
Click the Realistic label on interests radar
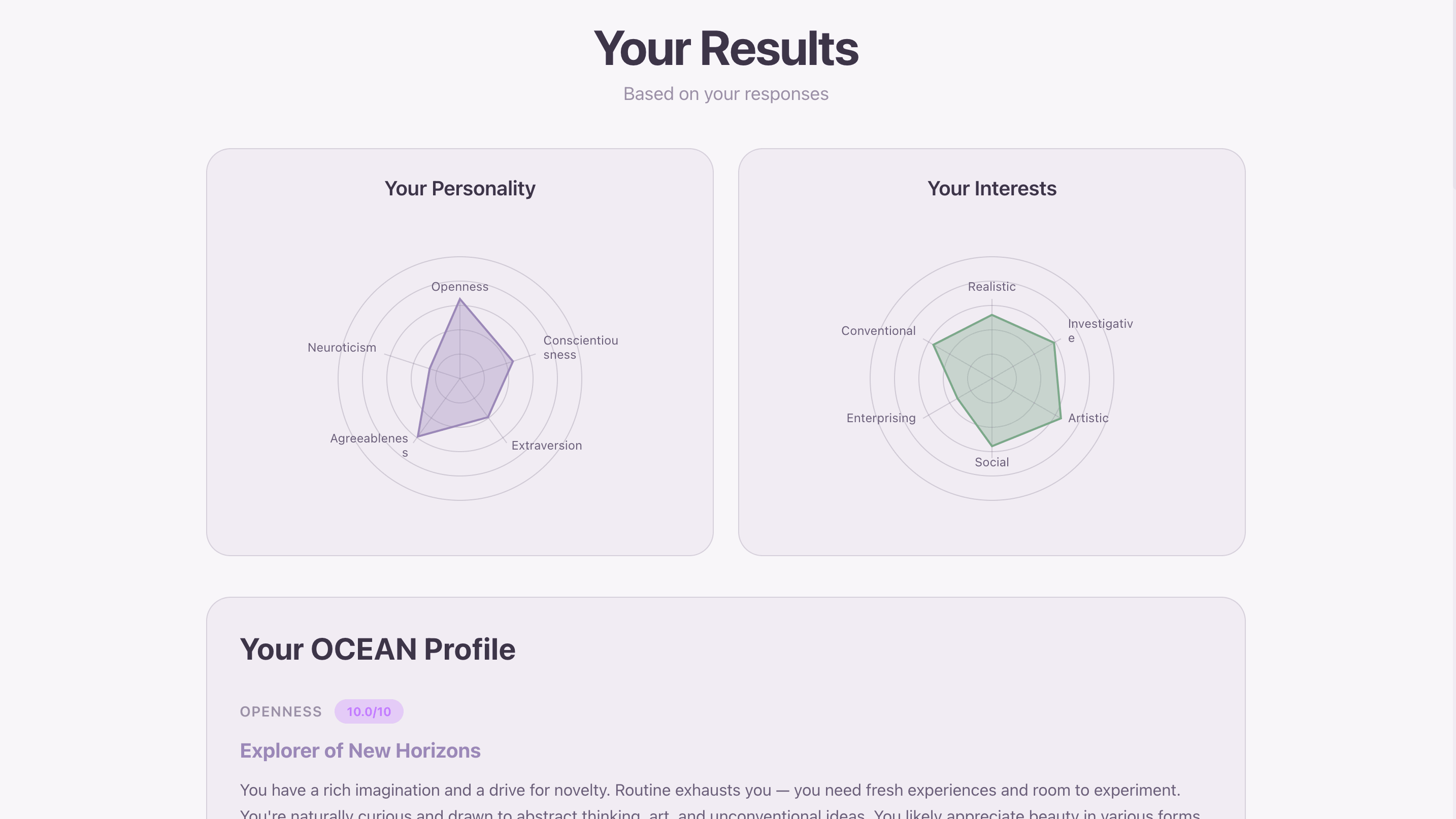click(991, 286)
